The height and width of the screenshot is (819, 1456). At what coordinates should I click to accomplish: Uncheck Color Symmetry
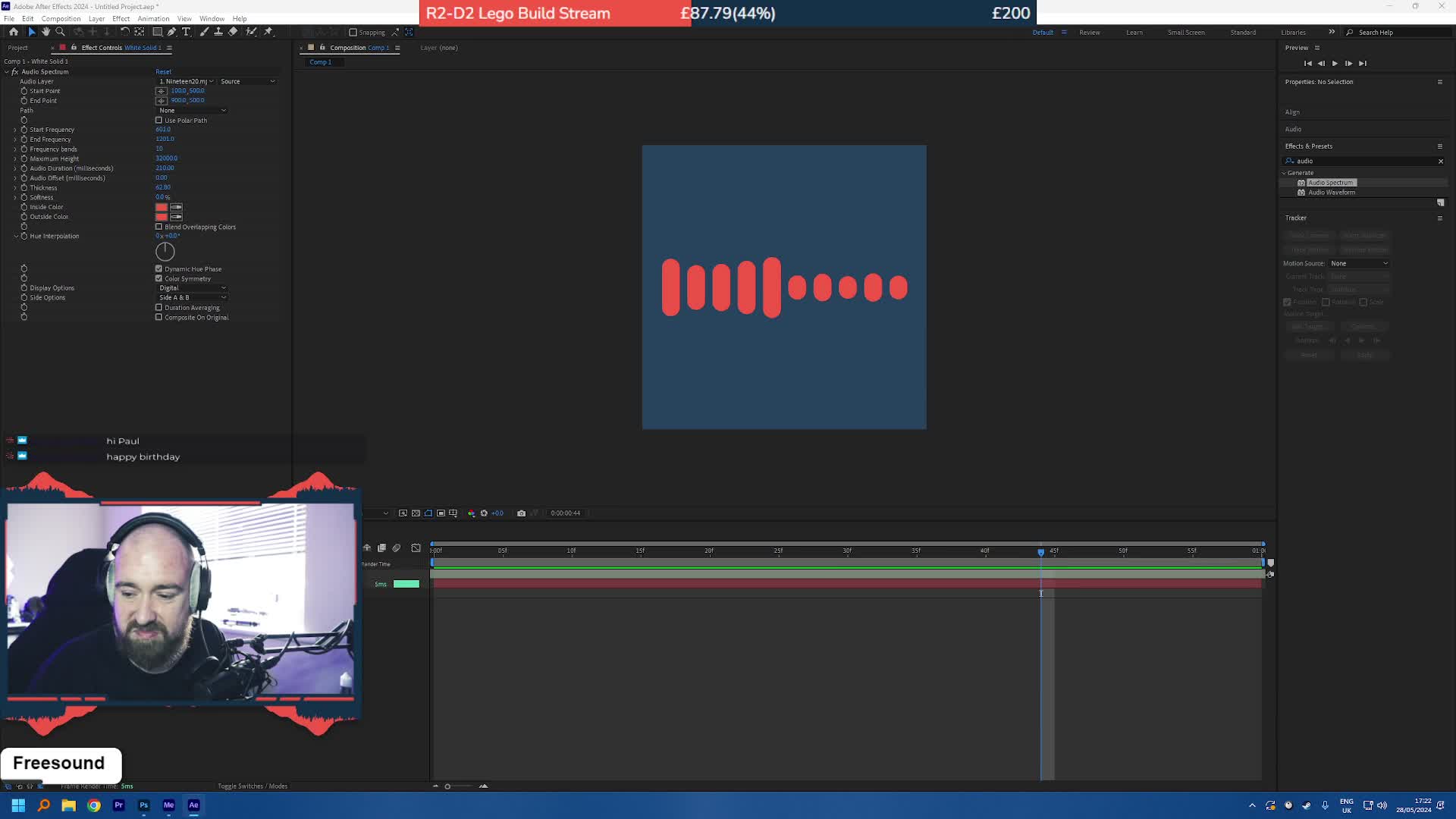pyautogui.click(x=158, y=278)
